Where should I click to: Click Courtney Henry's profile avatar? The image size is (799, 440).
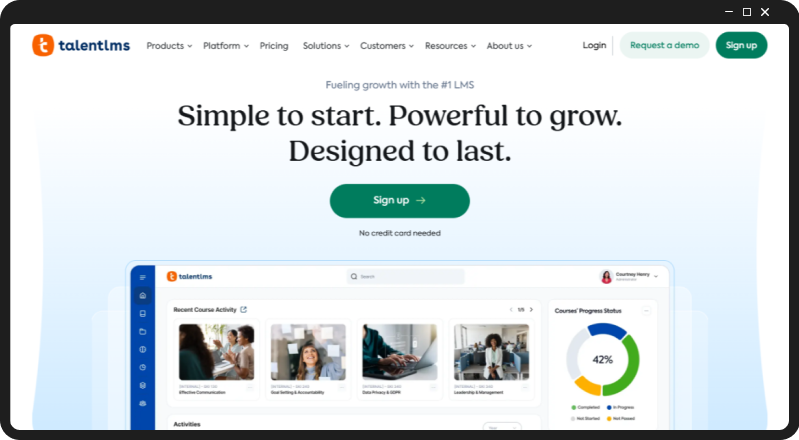coord(606,276)
